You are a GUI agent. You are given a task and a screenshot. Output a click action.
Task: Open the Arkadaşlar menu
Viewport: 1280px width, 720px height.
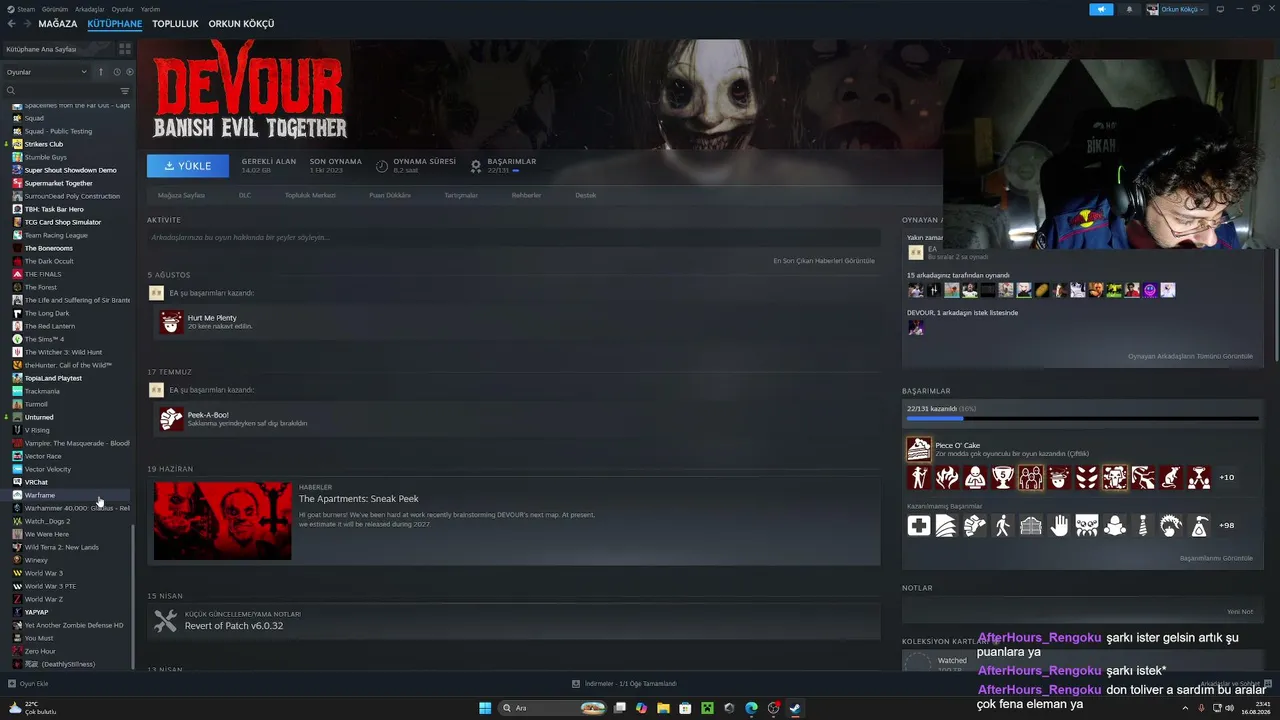pyautogui.click(x=90, y=9)
